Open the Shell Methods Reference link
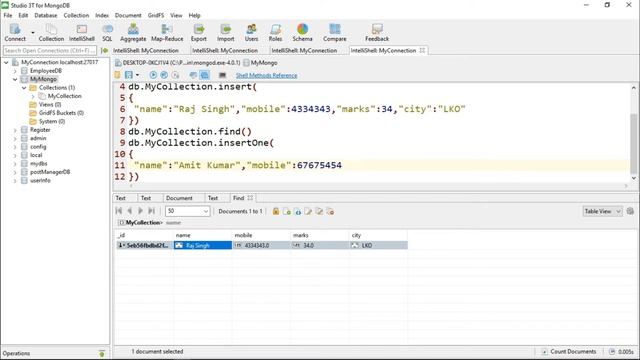640x360 pixels. pos(267,76)
